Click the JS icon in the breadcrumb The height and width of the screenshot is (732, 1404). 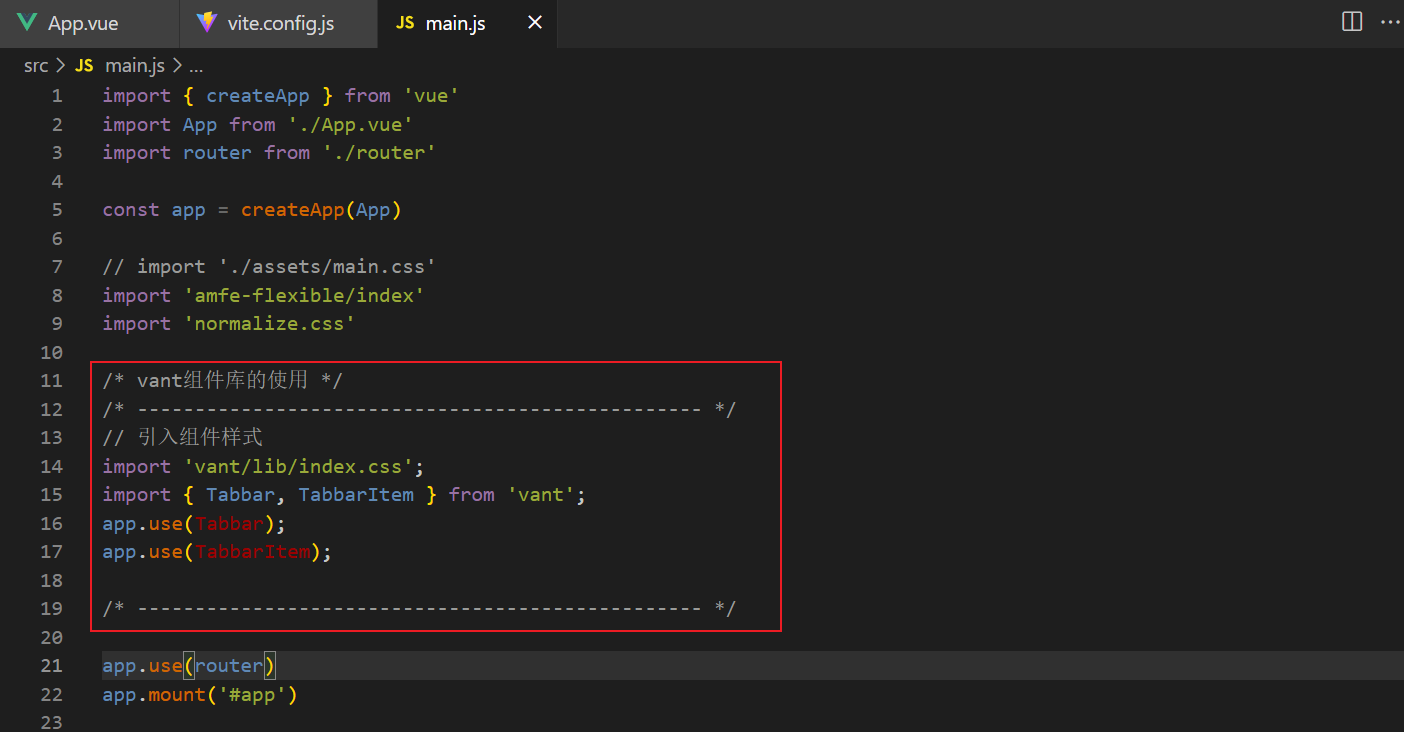tap(85, 66)
